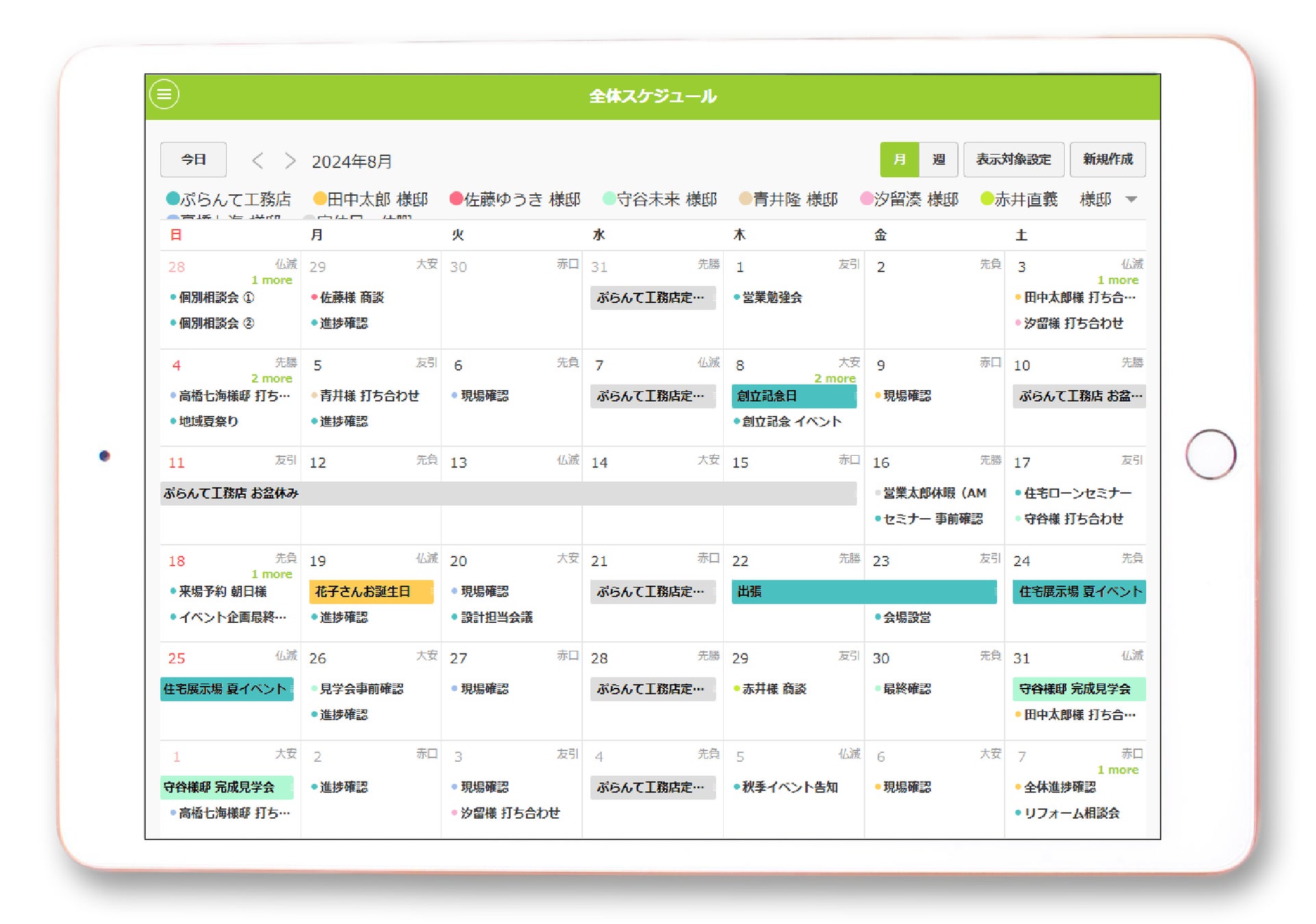Open the hamburger menu icon
This screenshot has height=924, width=1316.
(164, 94)
